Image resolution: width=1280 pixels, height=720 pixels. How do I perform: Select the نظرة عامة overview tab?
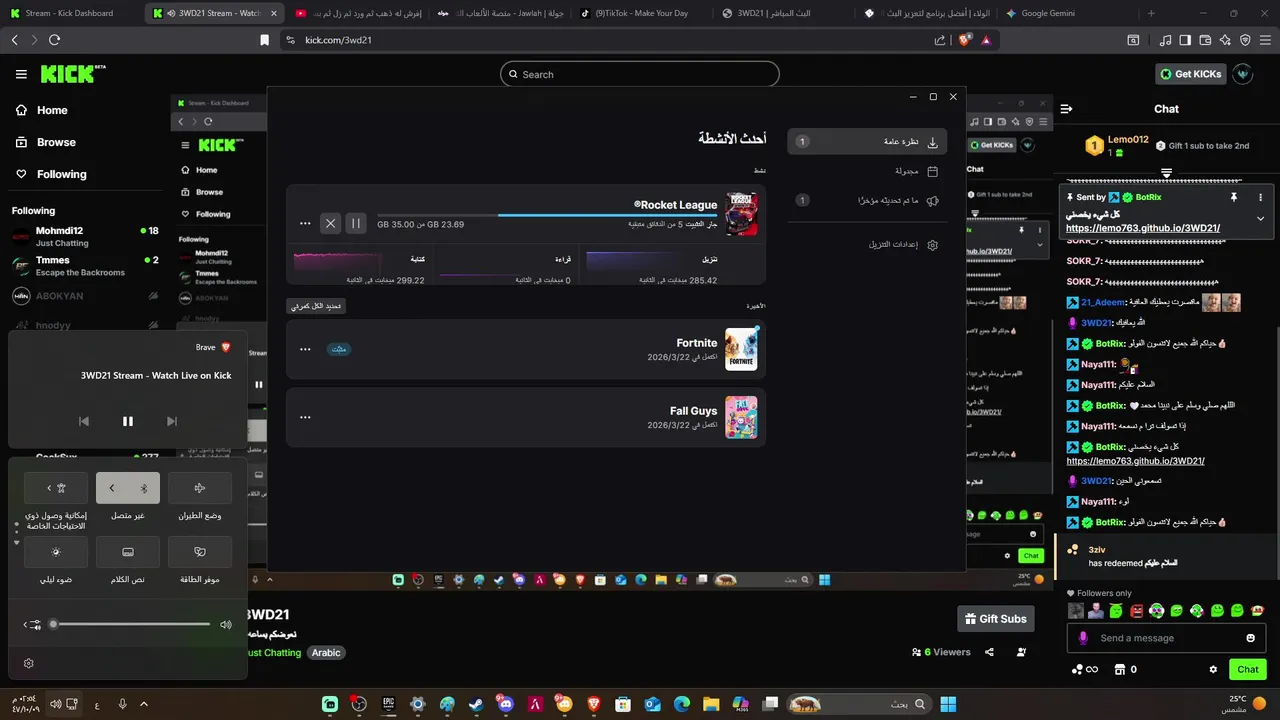(x=867, y=142)
